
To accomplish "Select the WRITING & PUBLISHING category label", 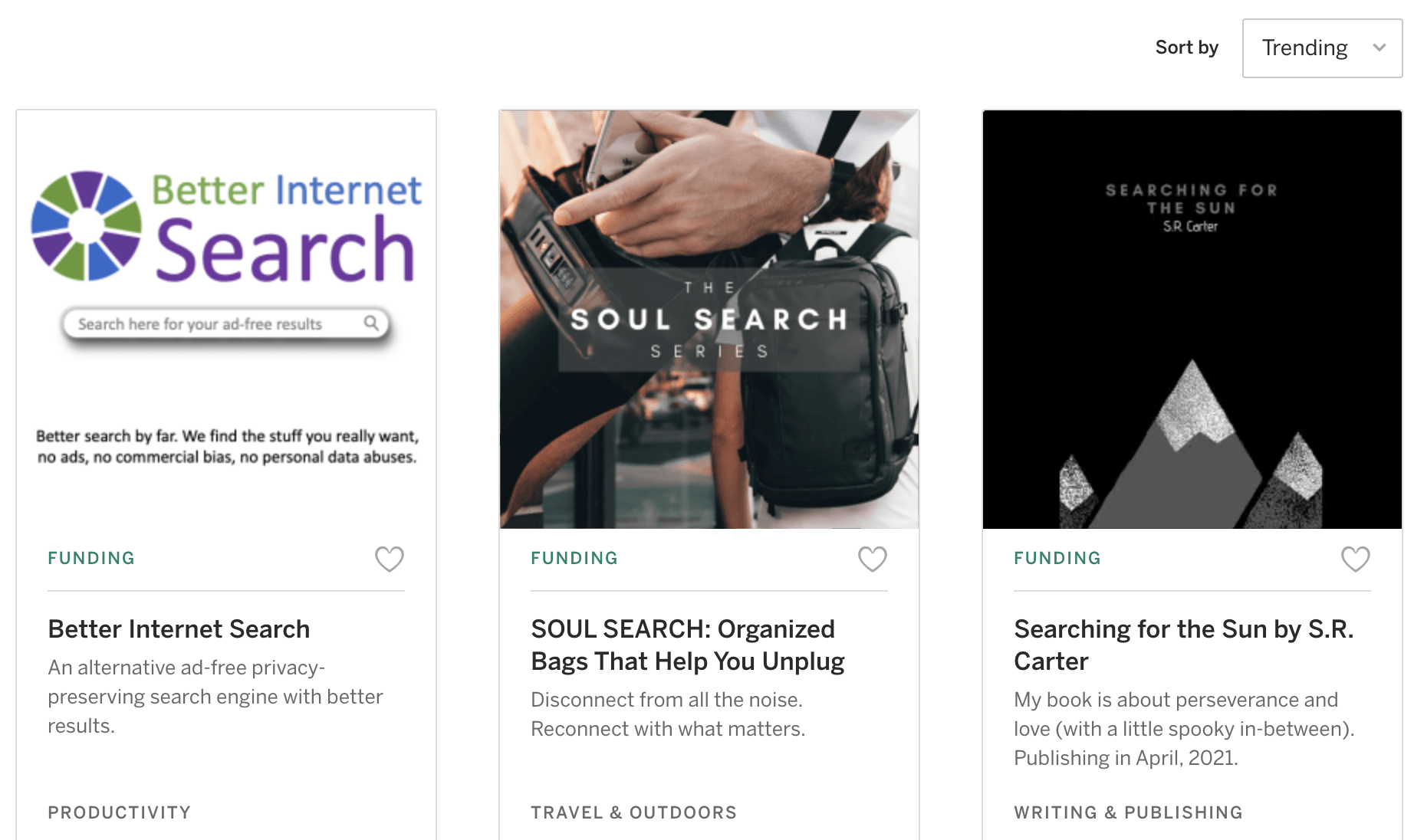I will (1128, 812).
